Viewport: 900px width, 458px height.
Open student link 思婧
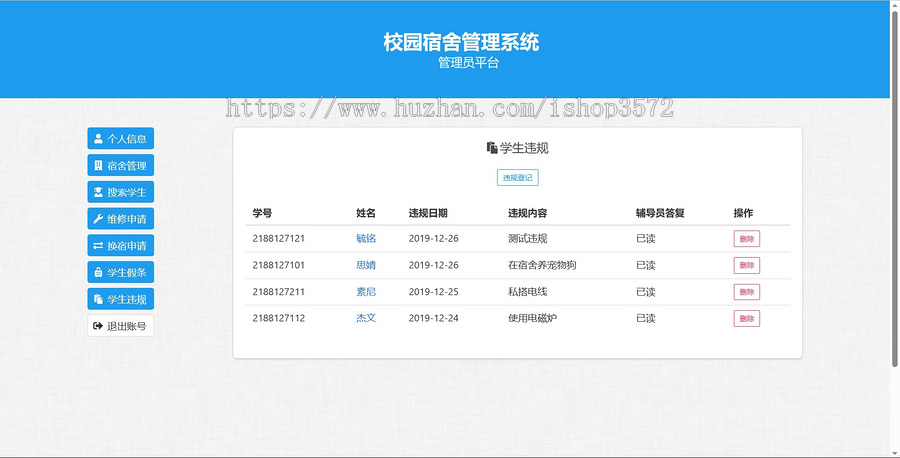366,265
